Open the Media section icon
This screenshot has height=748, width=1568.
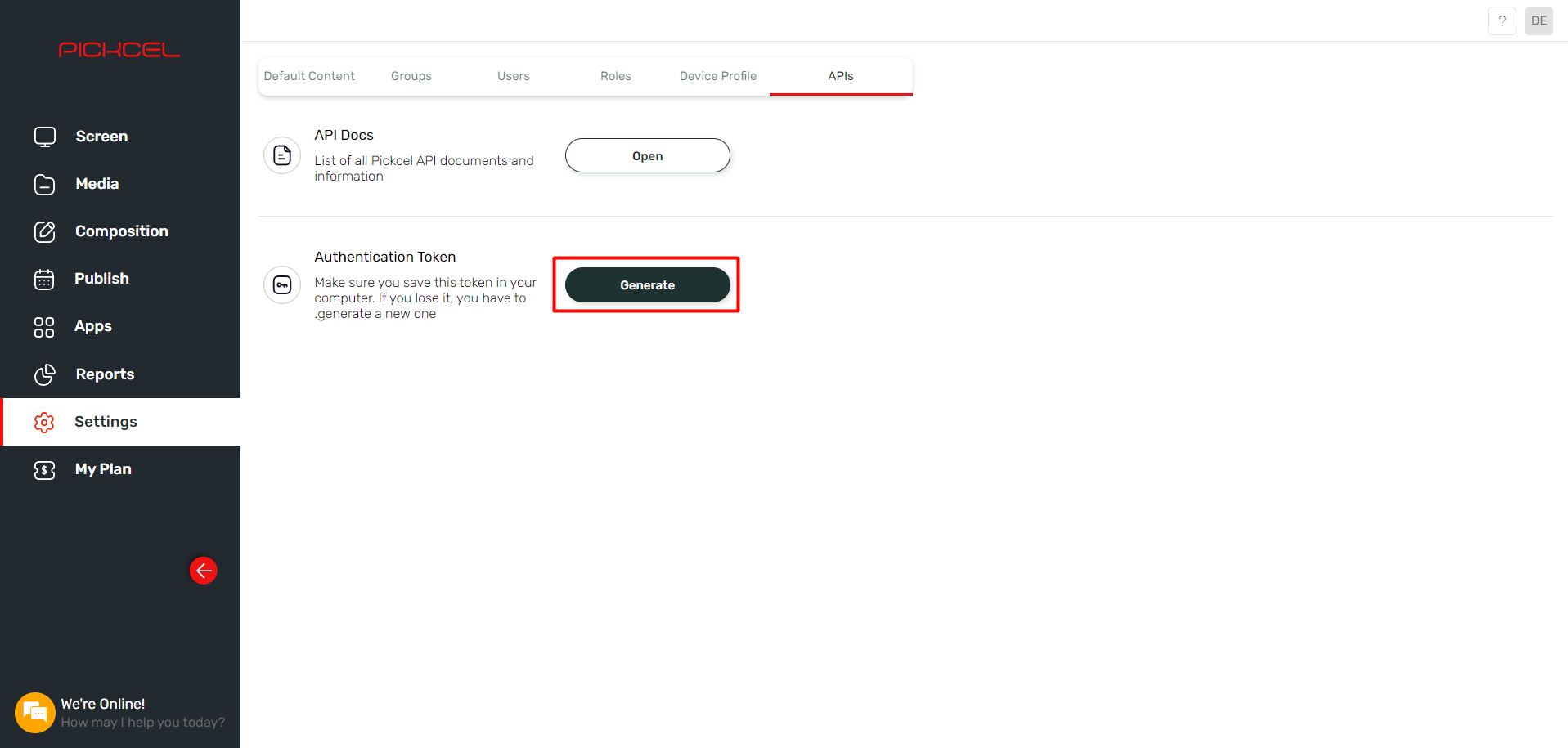[44, 184]
